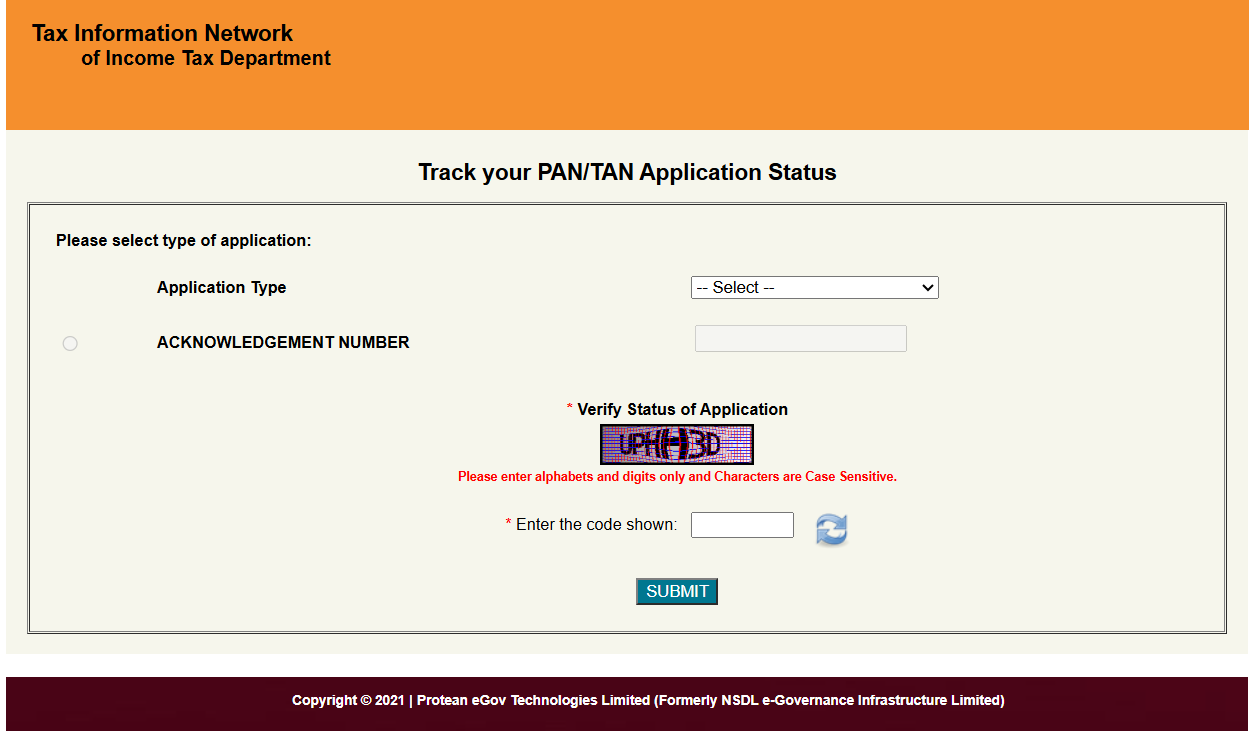Select the Acknowledgement Number radio button
This screenshot has height=745, width=1252.
pos(70,343)
